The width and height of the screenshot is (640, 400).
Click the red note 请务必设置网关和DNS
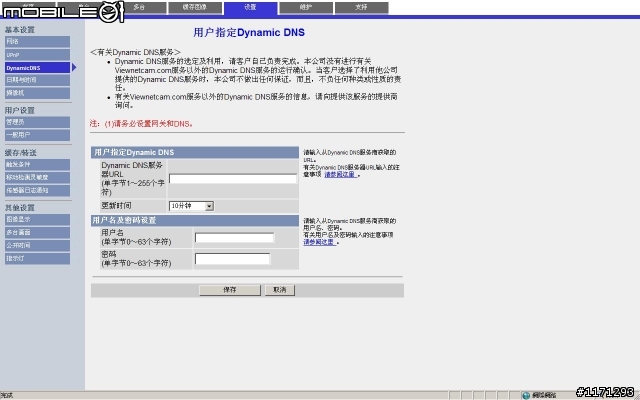(141, 124)
